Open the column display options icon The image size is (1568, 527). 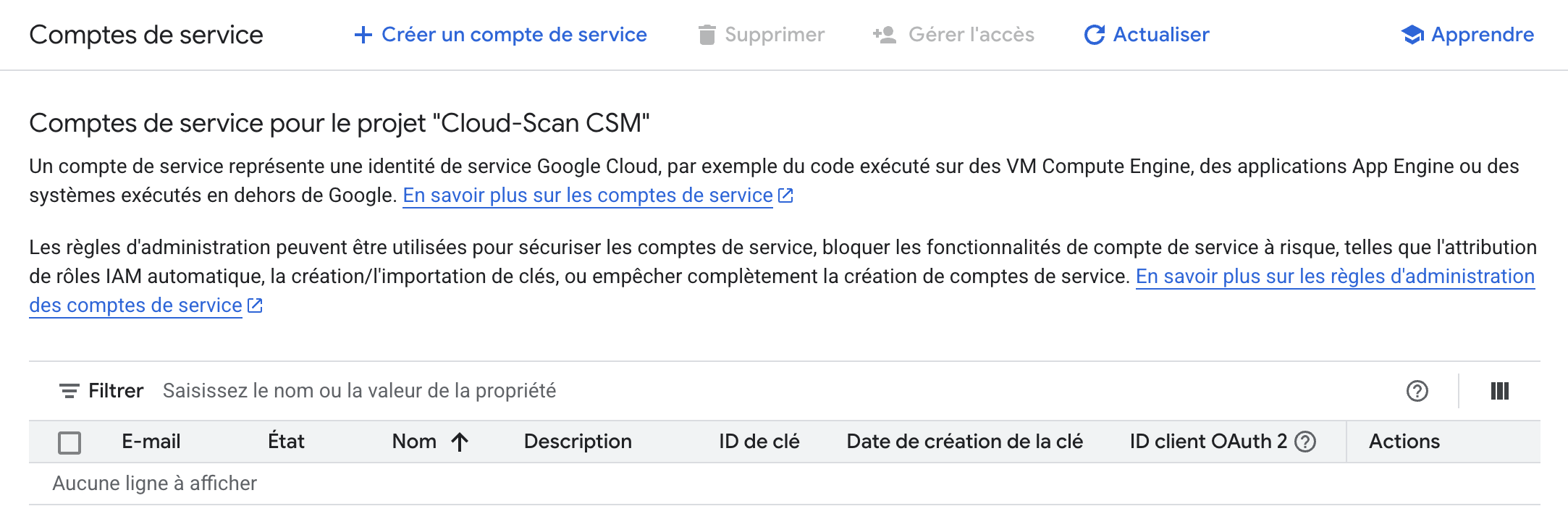[x=1499, y=391]
